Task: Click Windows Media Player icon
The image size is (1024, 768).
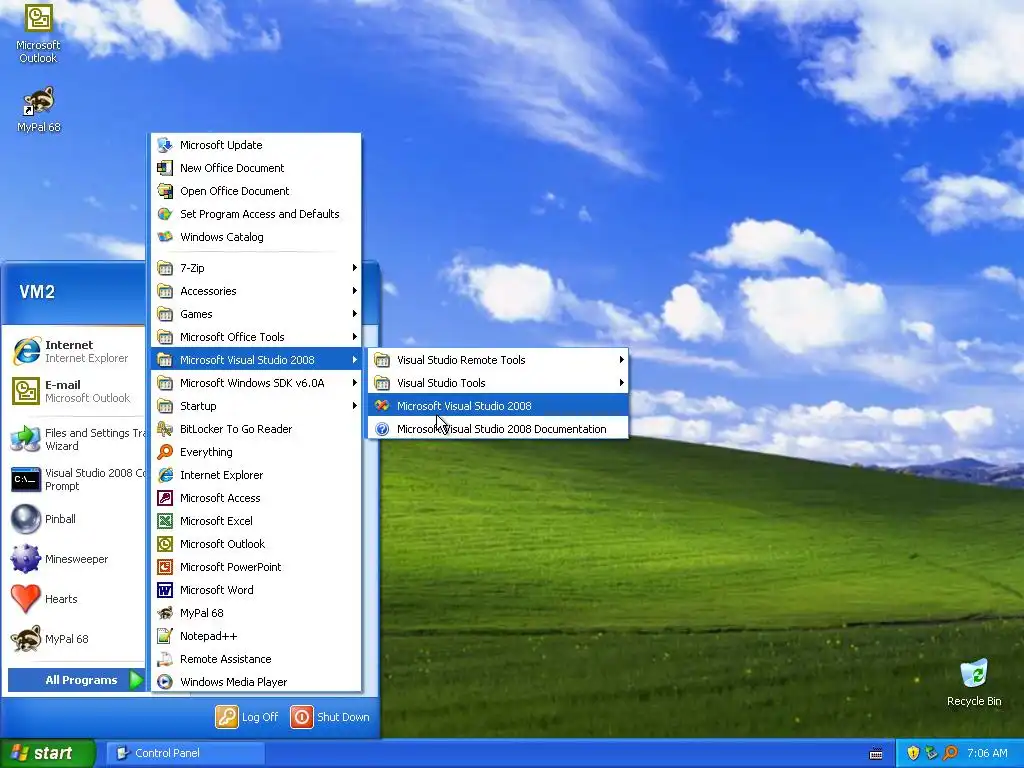Action: point(165,682)
